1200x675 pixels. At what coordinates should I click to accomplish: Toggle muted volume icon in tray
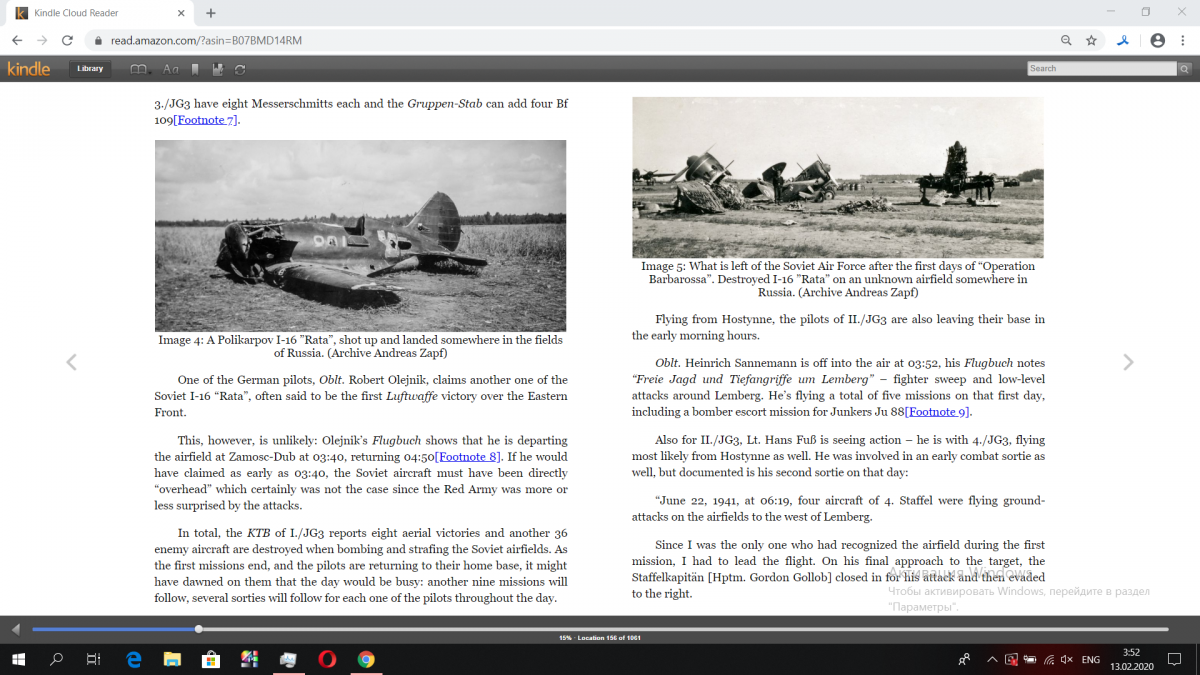pos(1067,659)
